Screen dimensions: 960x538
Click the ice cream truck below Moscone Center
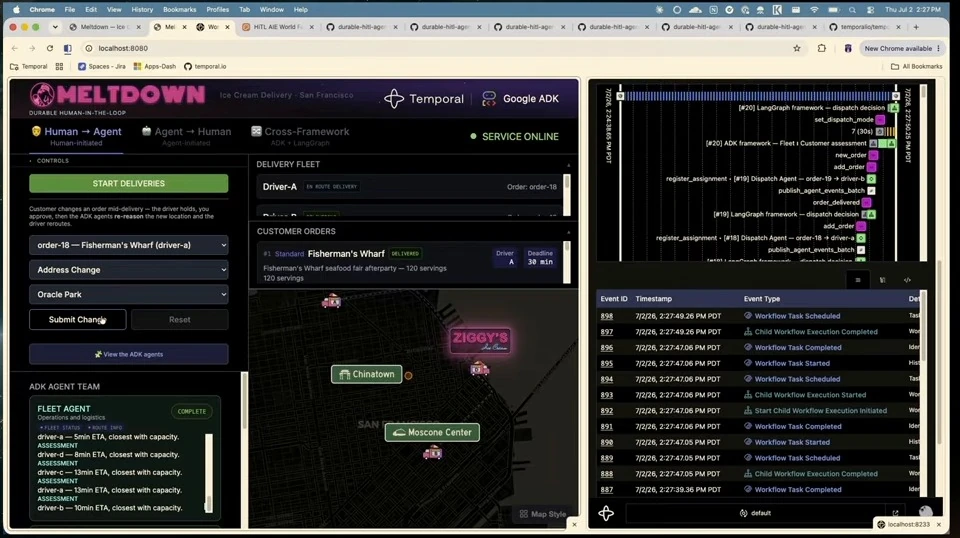click(432, 453)
